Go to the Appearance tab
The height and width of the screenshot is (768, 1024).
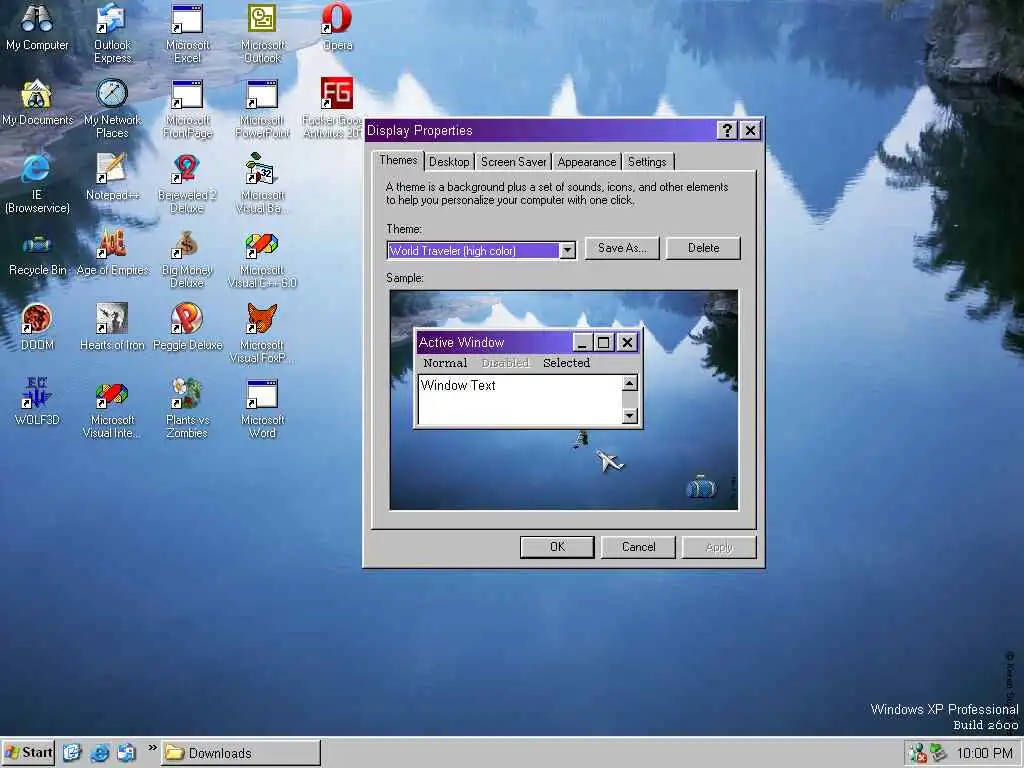click(x=586, y=162)
